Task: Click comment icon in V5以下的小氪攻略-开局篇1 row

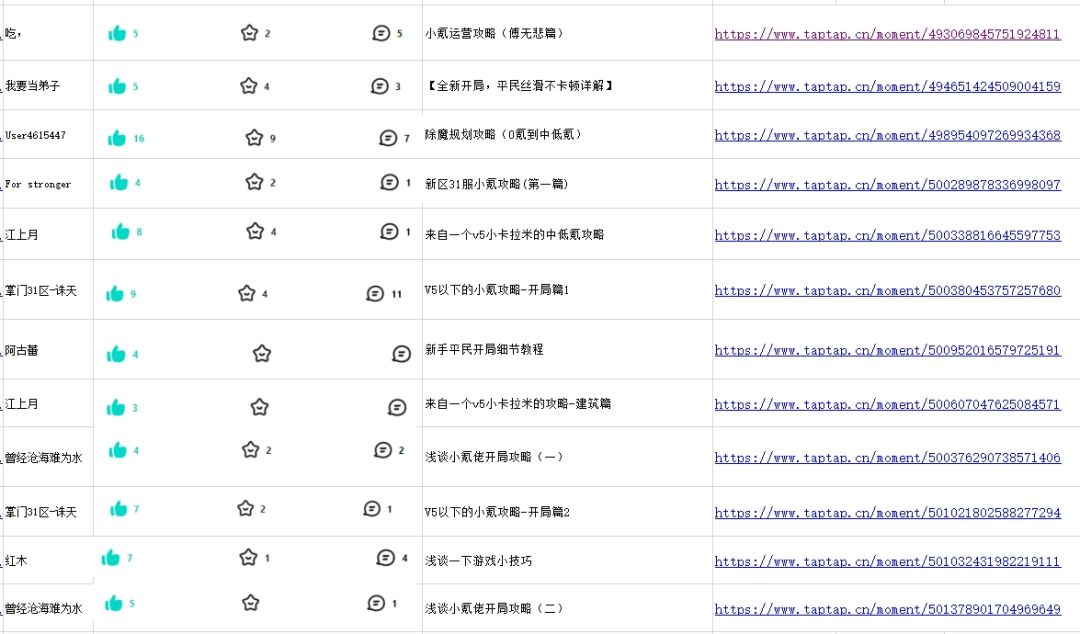Action: (375, 294)
